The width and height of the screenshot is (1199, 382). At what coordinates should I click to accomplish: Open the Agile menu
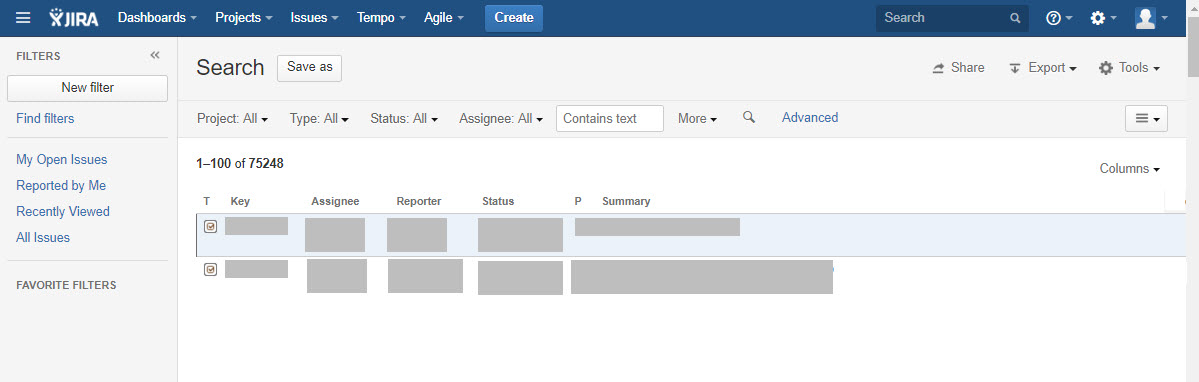(444, 18)
